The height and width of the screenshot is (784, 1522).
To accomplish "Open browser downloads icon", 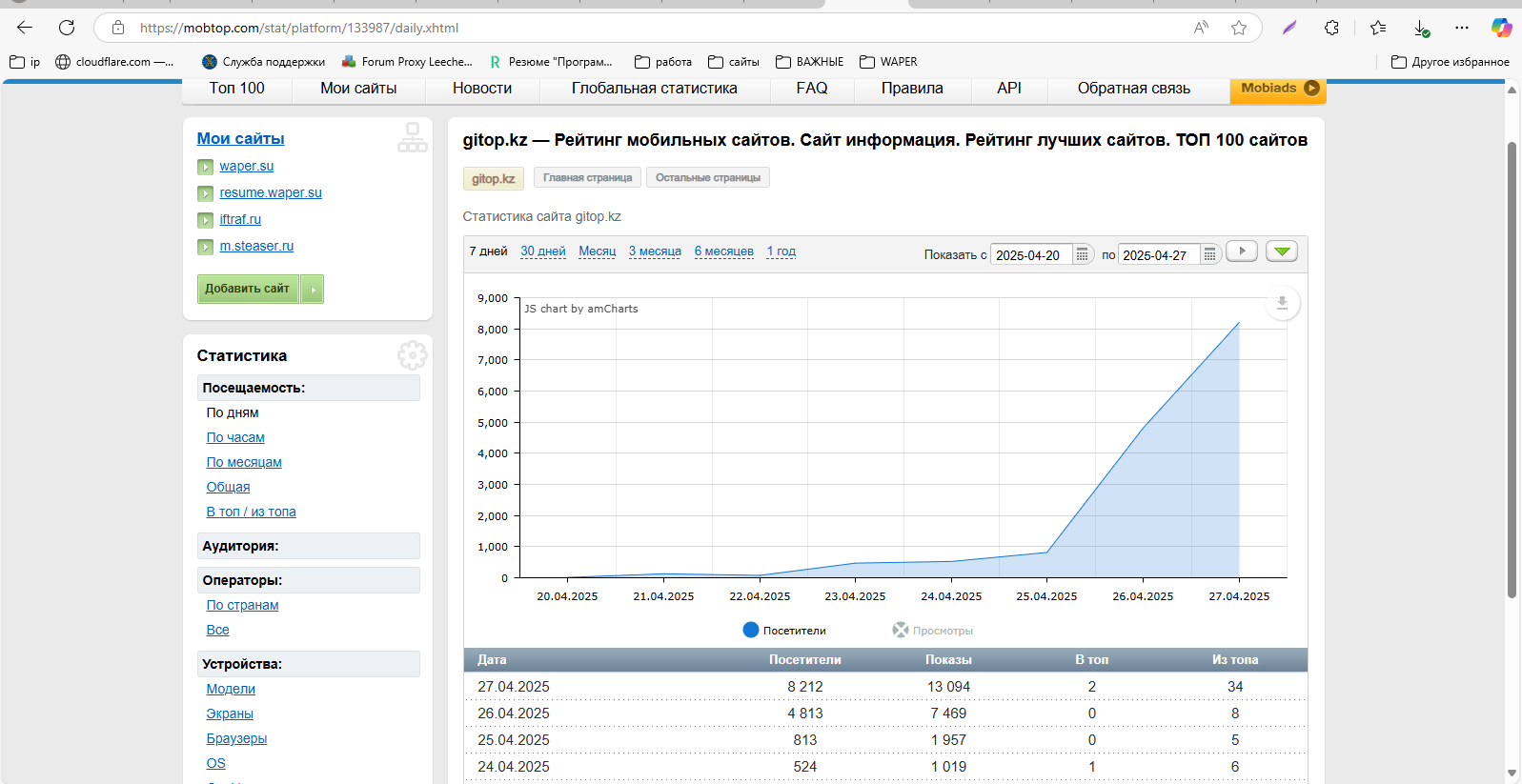I will pos(1420,28).
